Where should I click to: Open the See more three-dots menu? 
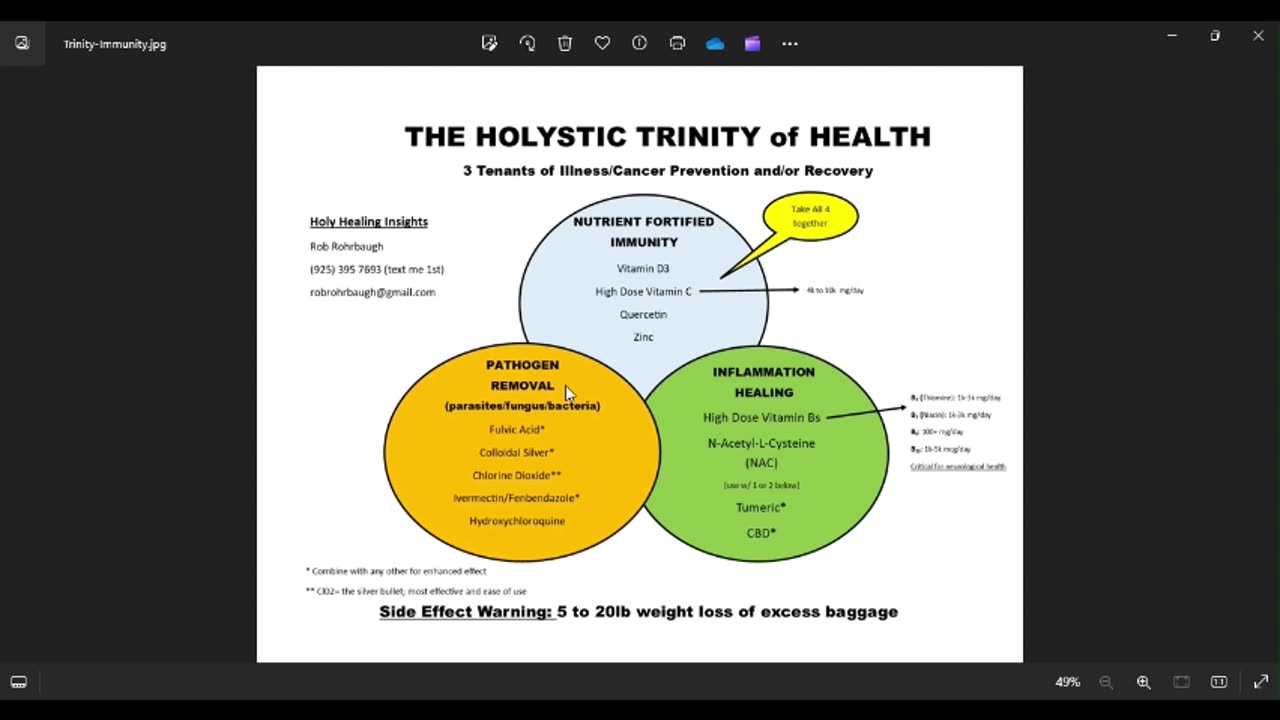790,43
